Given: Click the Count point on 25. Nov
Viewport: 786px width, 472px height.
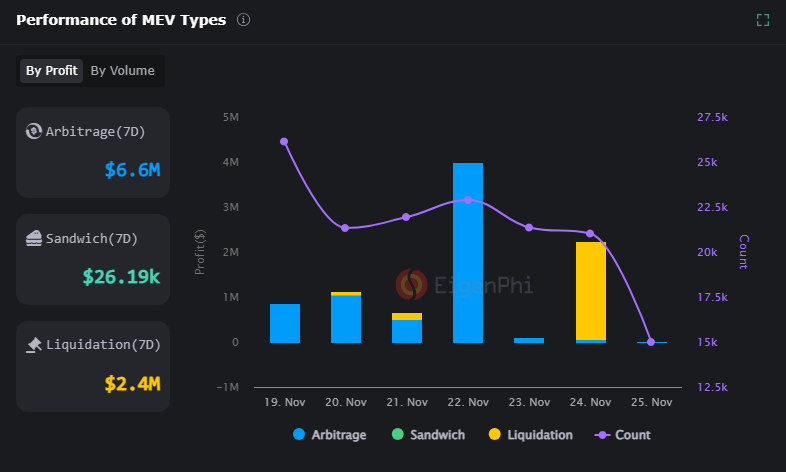Looking at the screenshot, I should [x=651, y=342].
